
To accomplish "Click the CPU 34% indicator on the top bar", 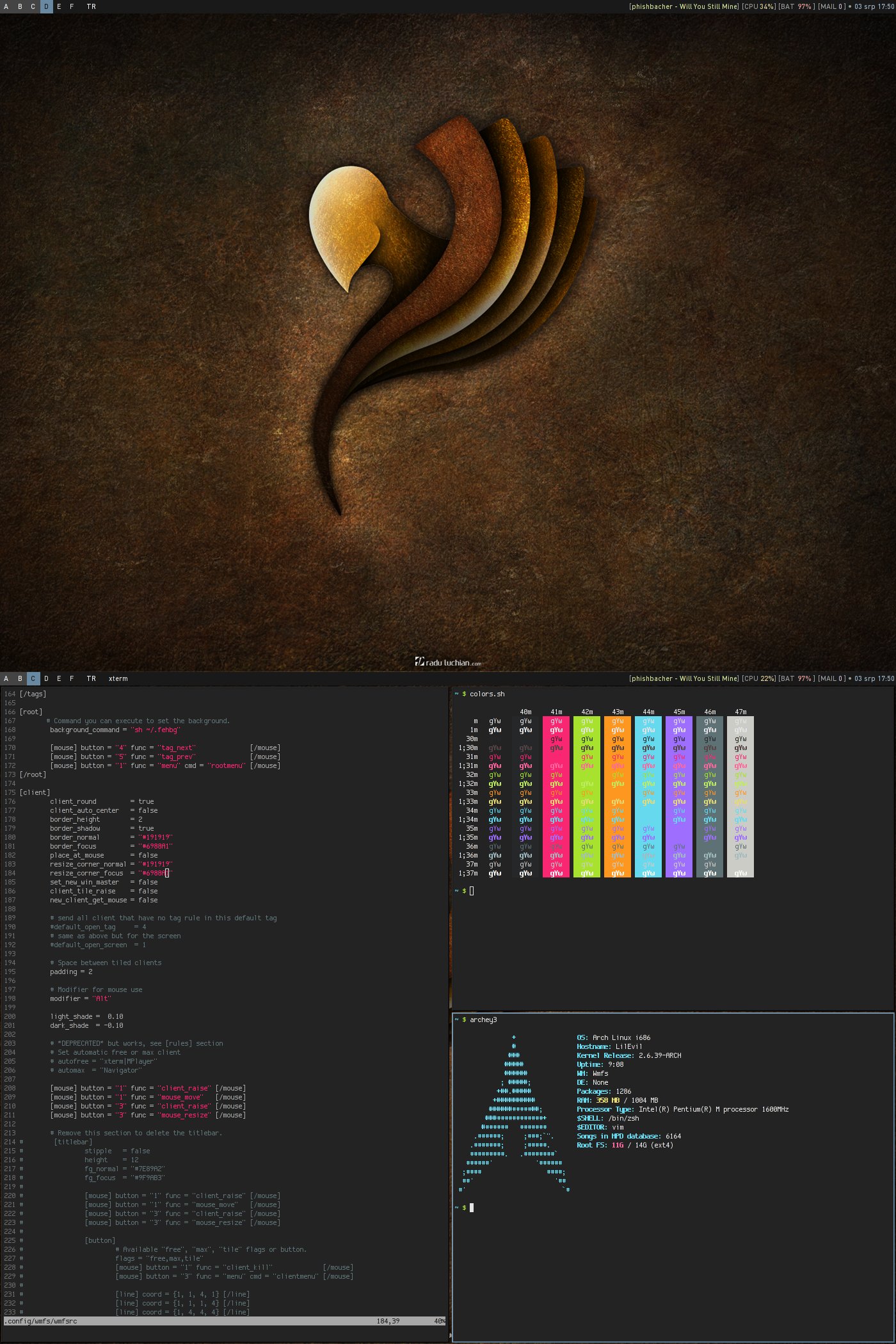I will click(758, 6).
